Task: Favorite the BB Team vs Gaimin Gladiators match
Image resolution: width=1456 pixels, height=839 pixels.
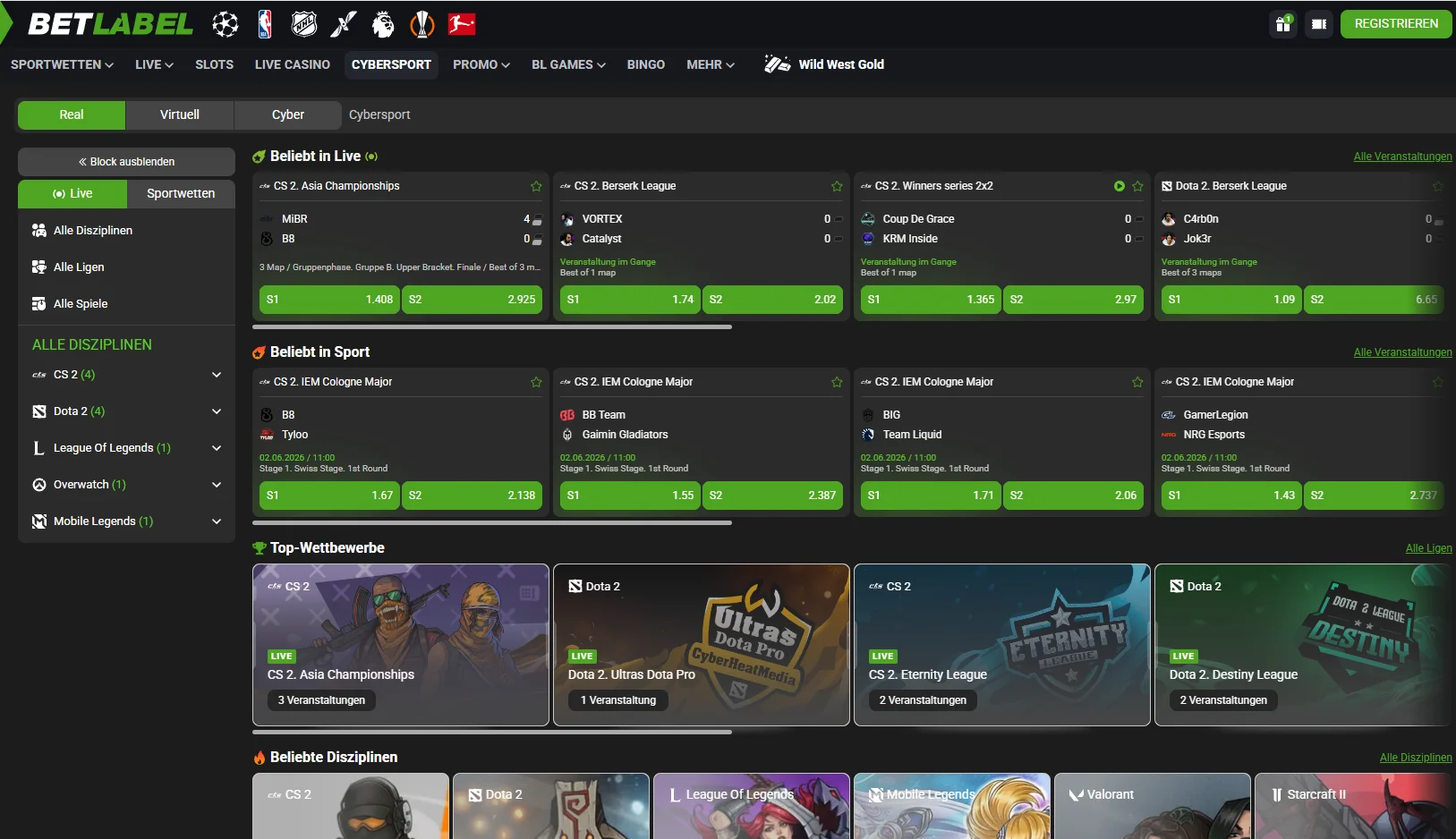Action: (837, 382)
